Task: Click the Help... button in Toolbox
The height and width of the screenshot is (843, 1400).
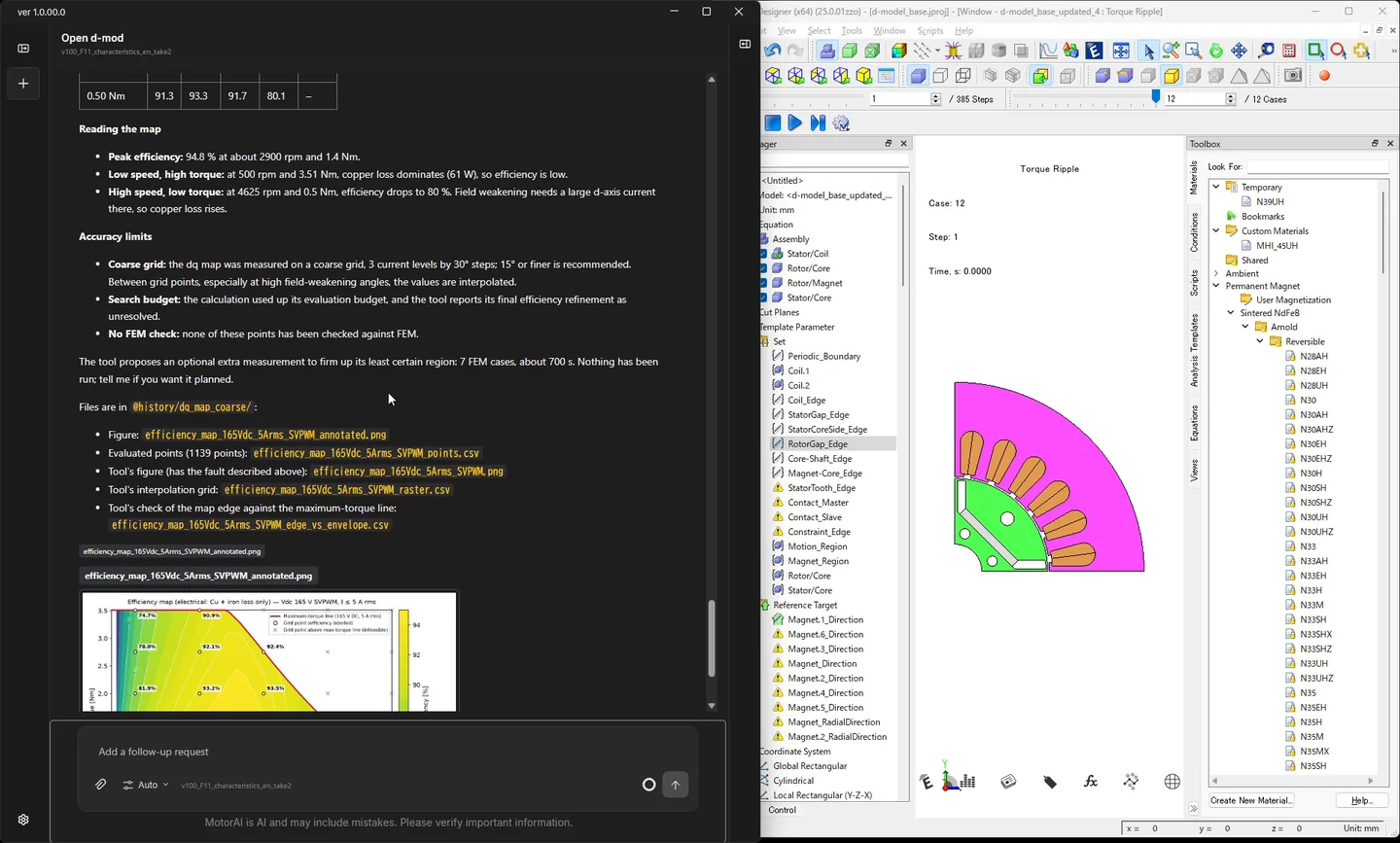Action: (1361, 800)
